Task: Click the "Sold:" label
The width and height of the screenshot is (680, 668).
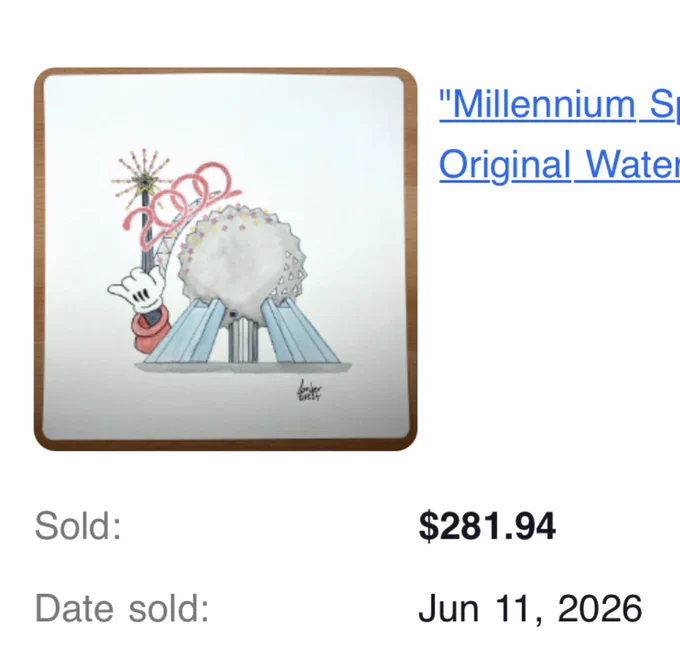Action: [78, 526]
